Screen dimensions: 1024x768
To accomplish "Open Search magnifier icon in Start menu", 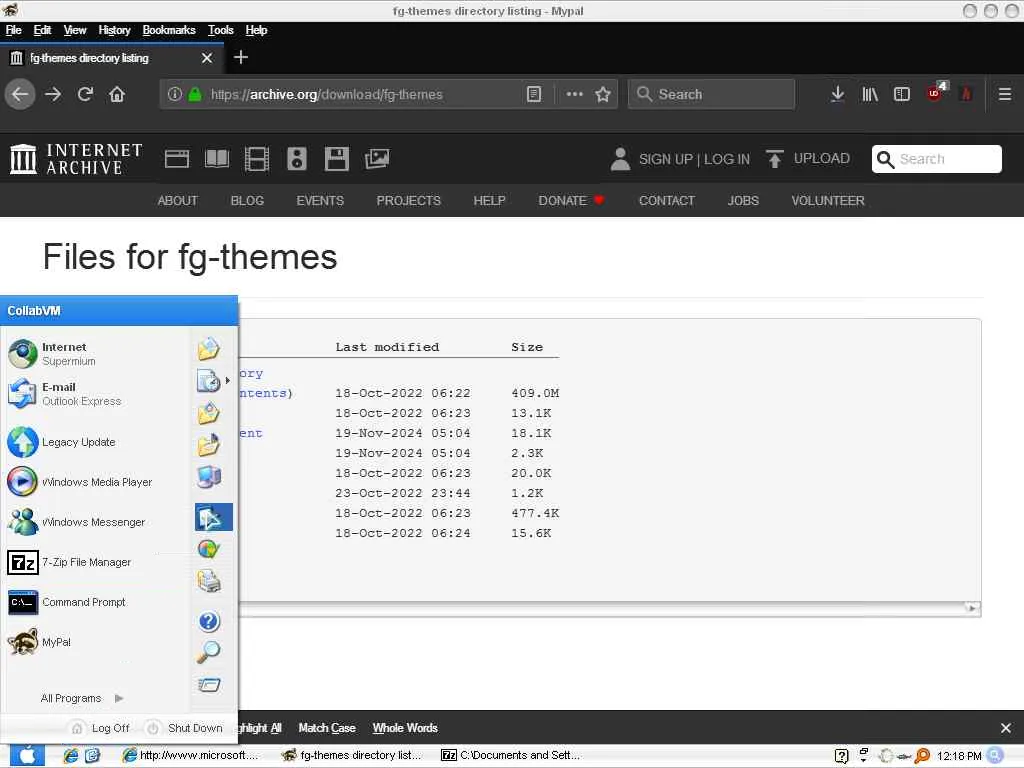I will 208,652.
